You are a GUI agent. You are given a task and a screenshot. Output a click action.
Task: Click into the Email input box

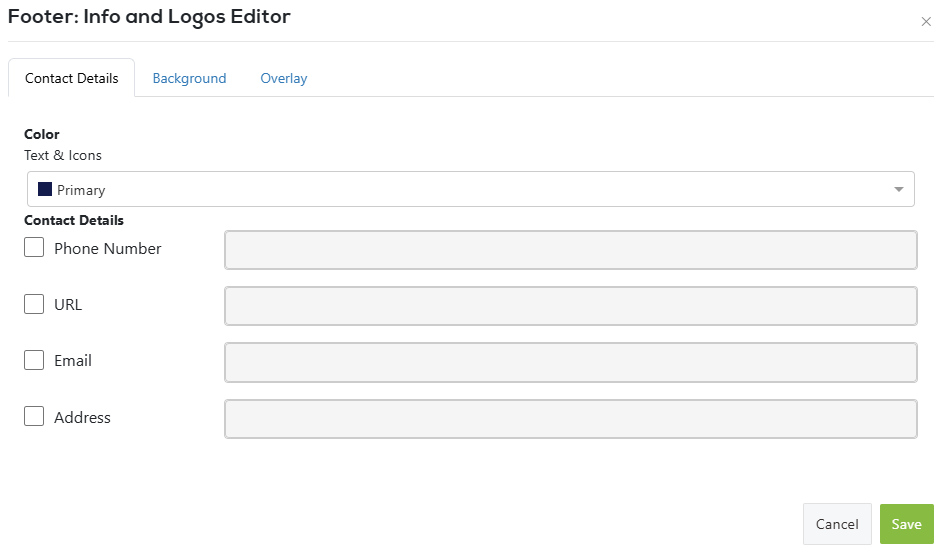tap(570, 362)
